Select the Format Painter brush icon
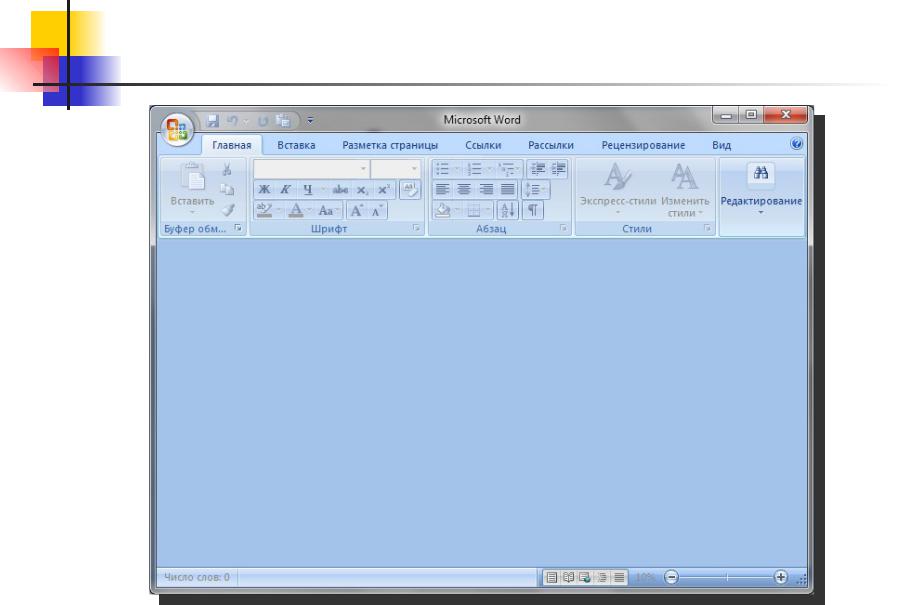 228,210
